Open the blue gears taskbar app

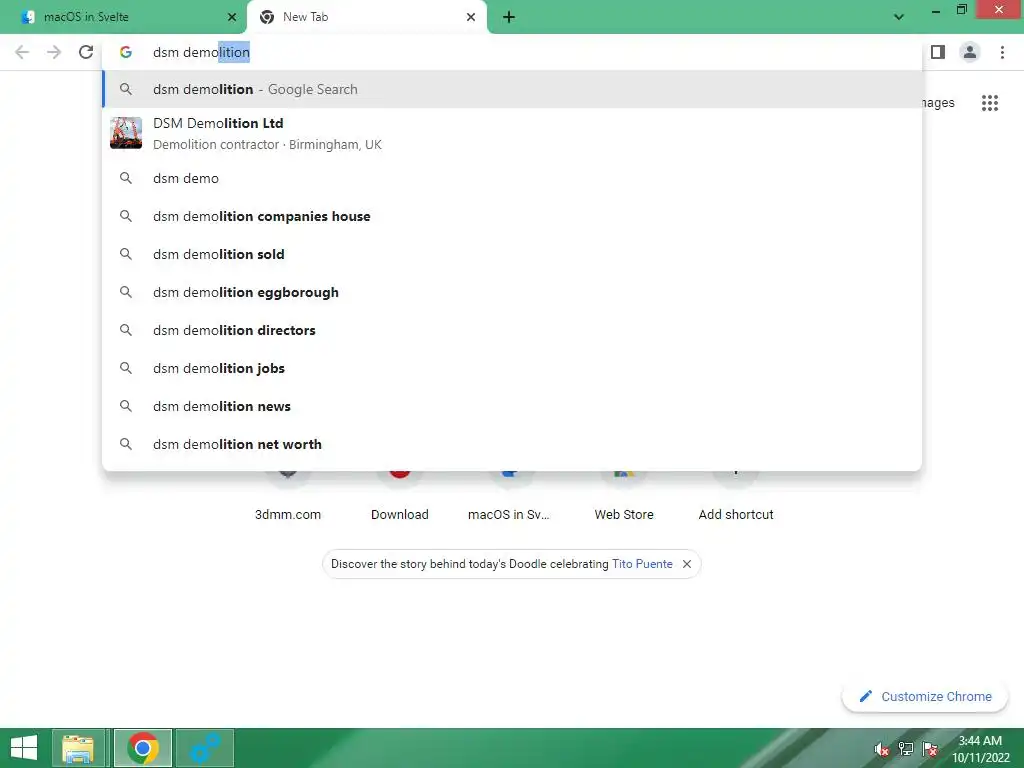[x=205, y=748]
